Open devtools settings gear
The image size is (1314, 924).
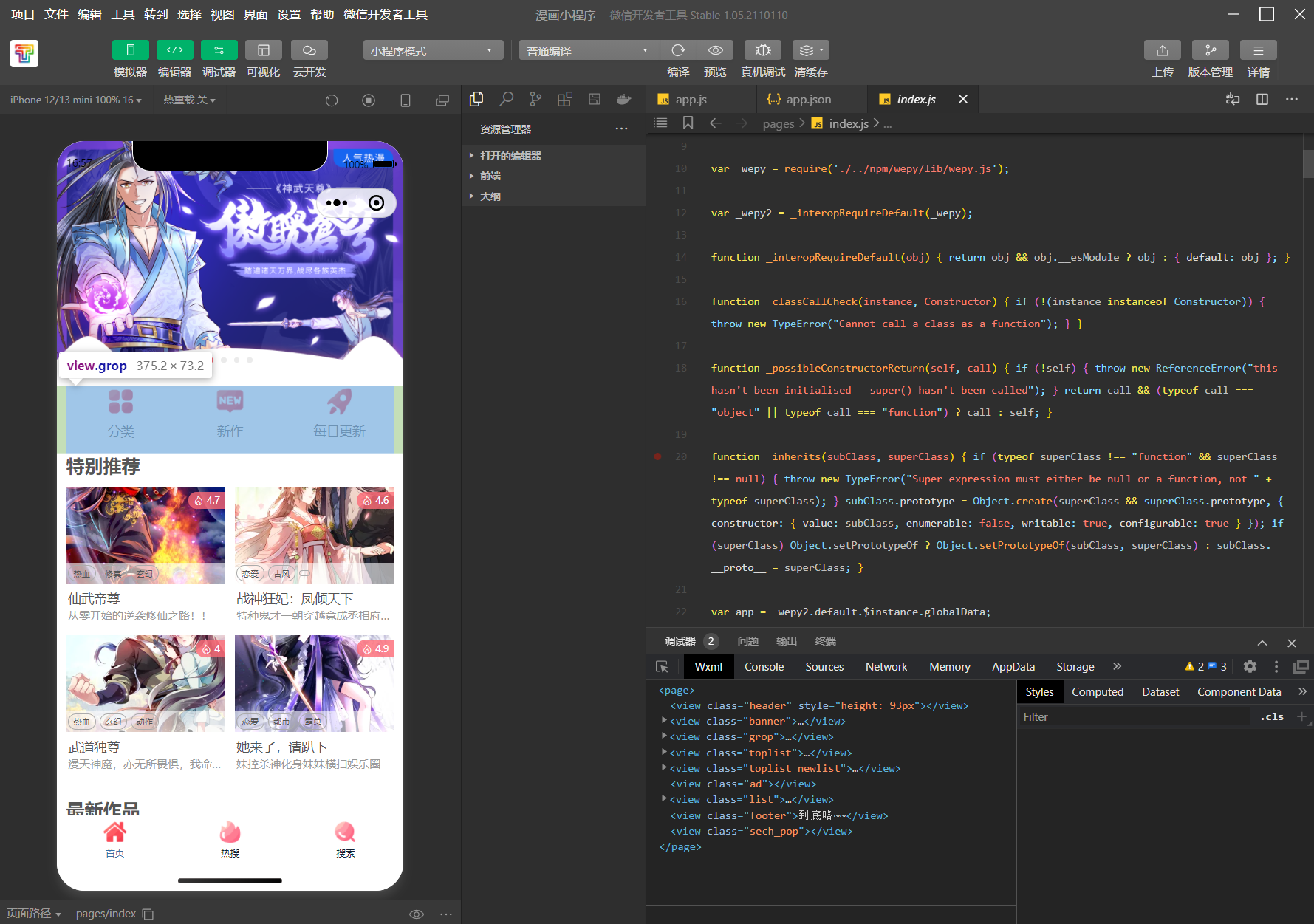tap(1250, 666)
